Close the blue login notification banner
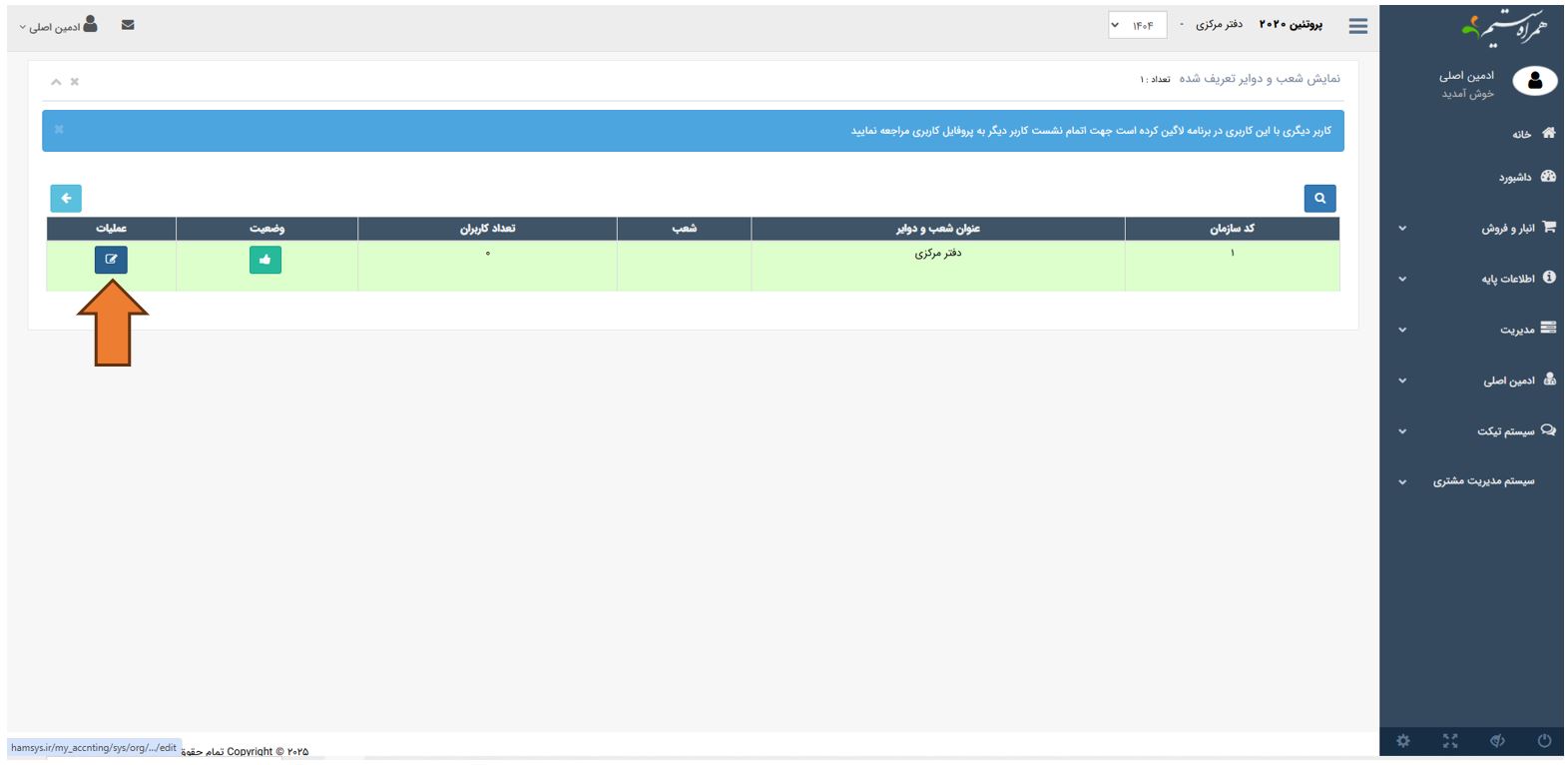This screenshot has height=765, width=1568. point(59,130)
